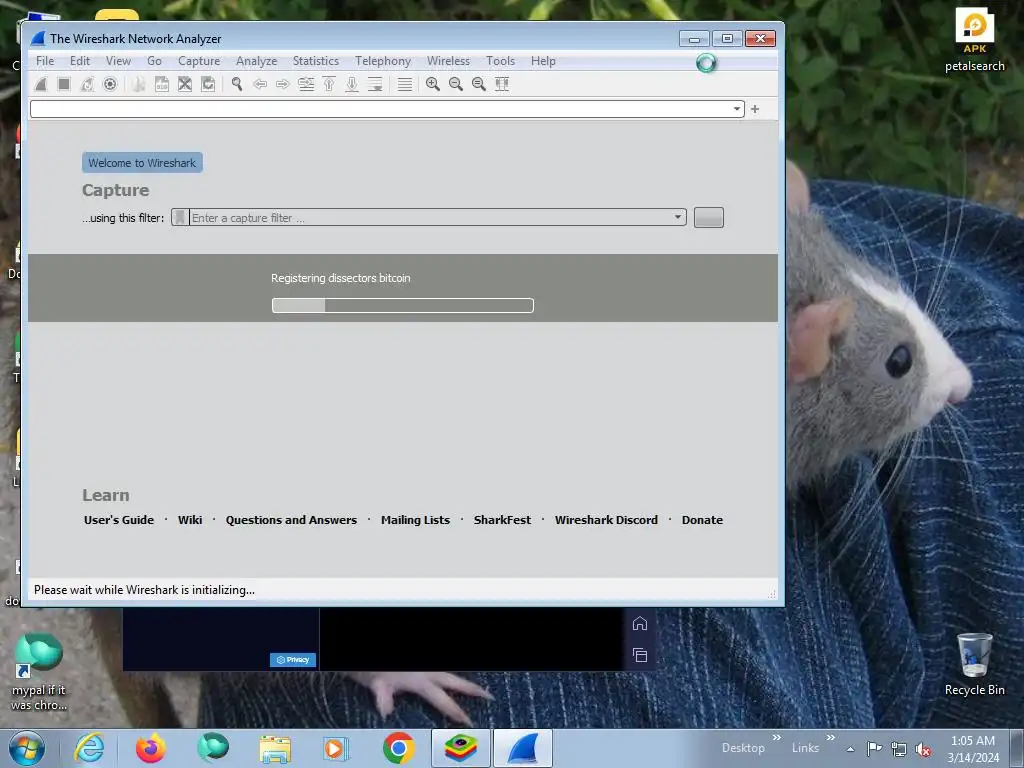Expand the Desktop toolbar chevron
The width and height of the screenshot is (1024, 768).
(x=776, y=738)
